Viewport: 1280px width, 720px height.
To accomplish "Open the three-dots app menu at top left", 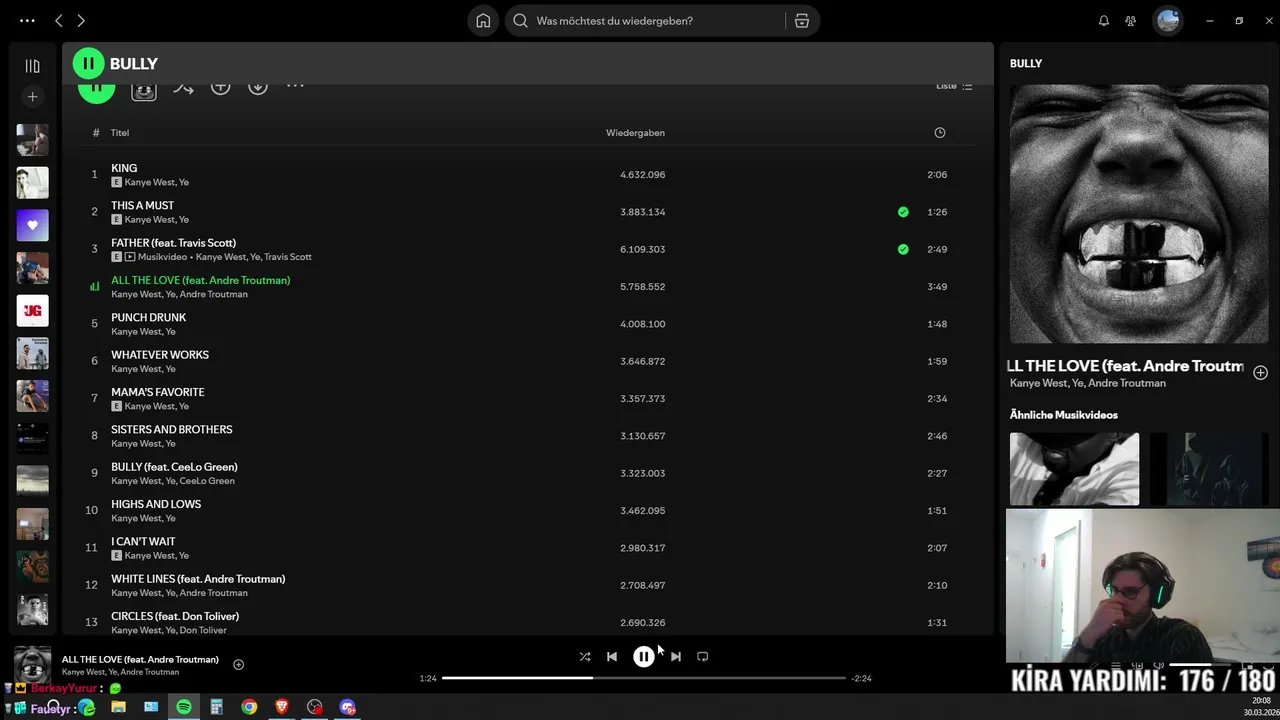I will tap(27, 21).
